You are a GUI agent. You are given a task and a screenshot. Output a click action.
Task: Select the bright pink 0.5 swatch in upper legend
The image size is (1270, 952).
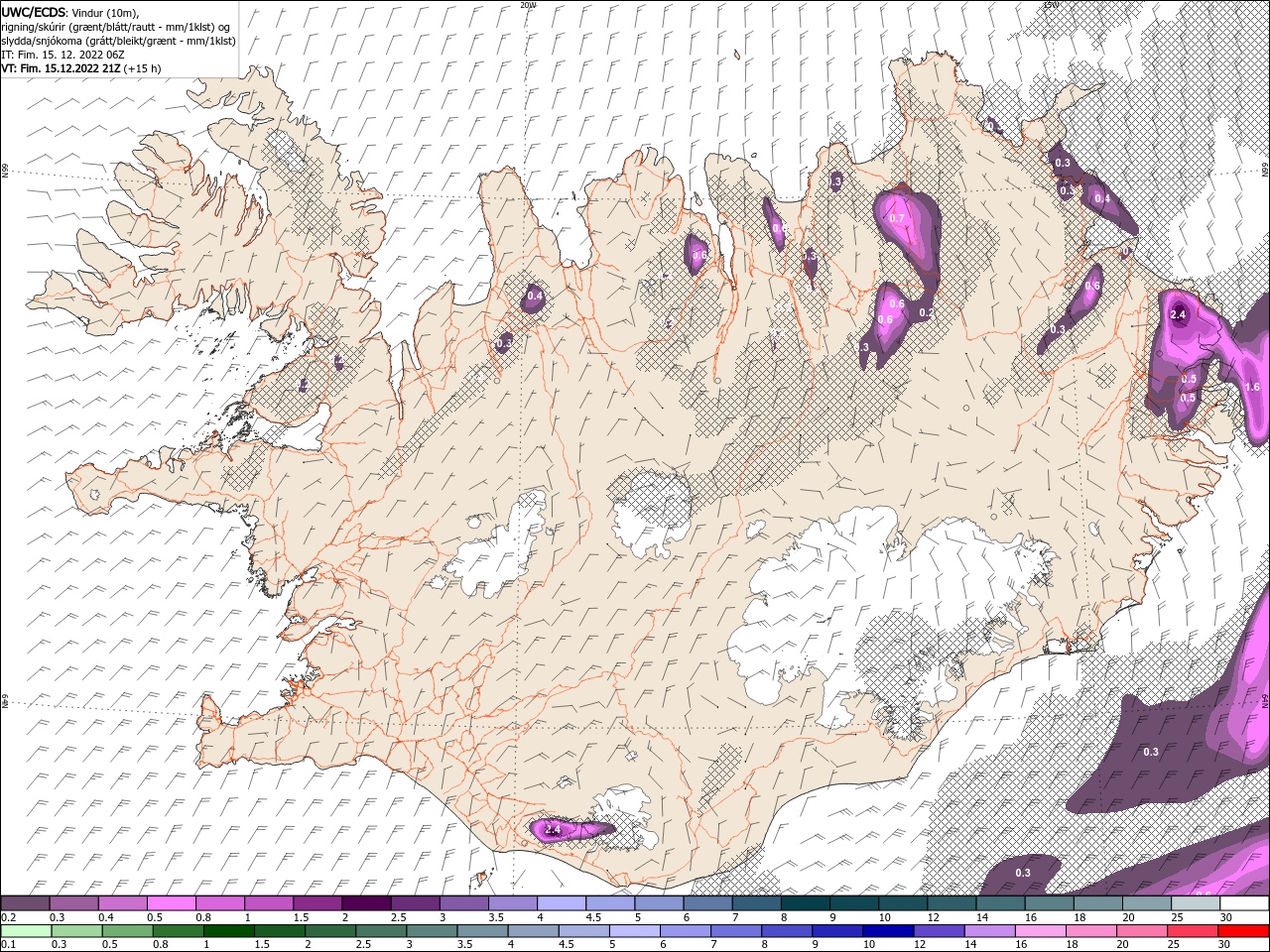pos(171,903)
